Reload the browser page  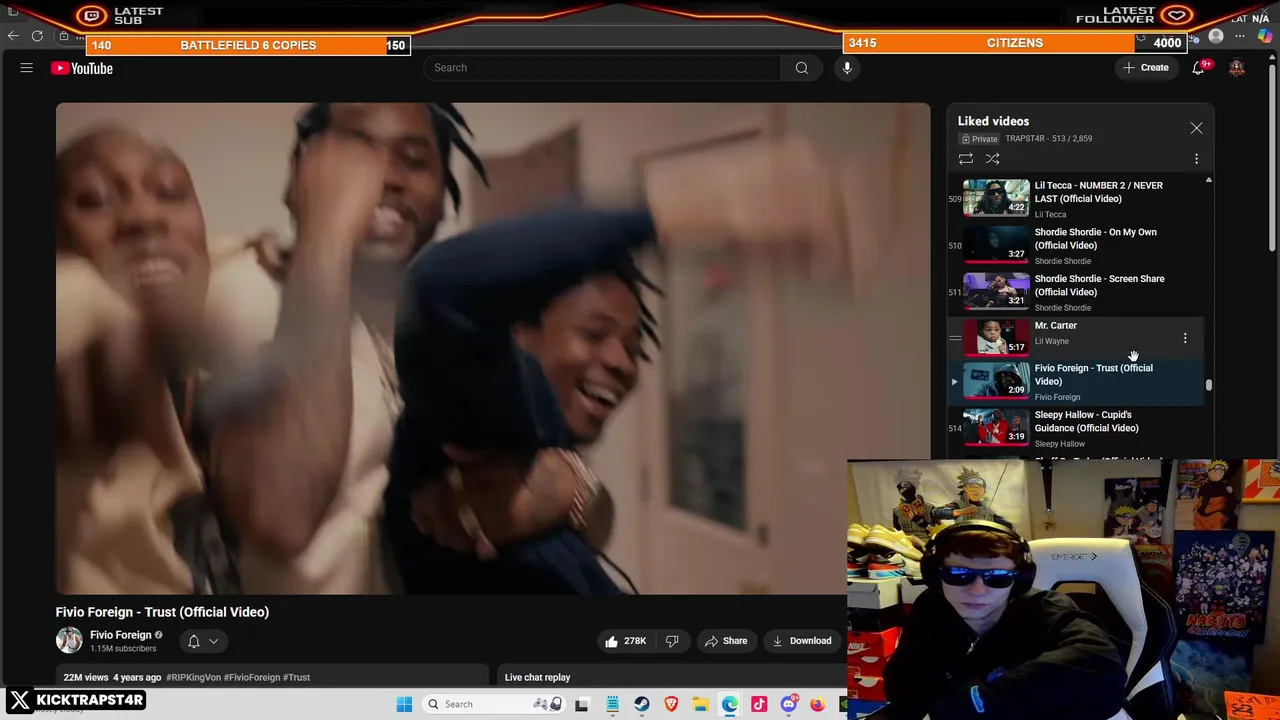point(37,36)
